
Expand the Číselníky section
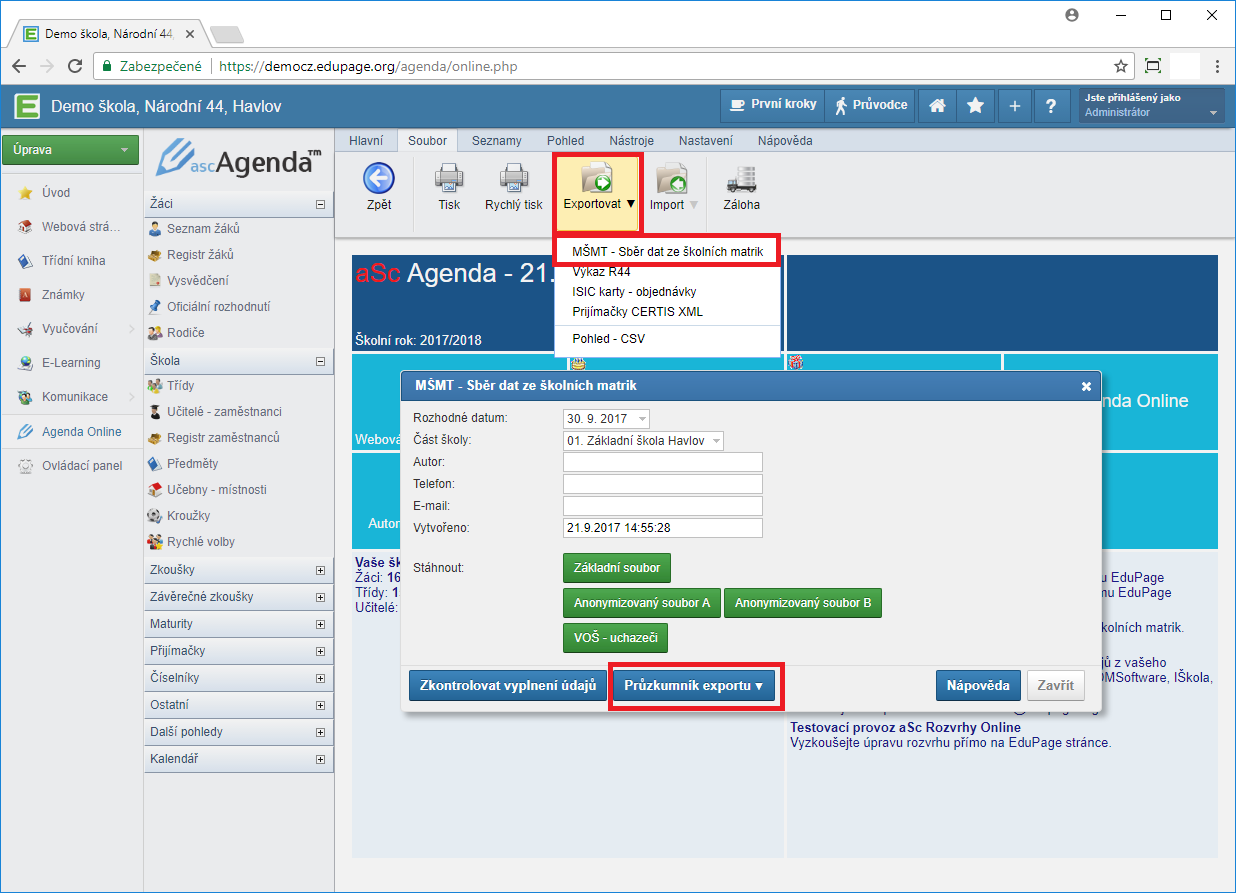pos(320,678)
